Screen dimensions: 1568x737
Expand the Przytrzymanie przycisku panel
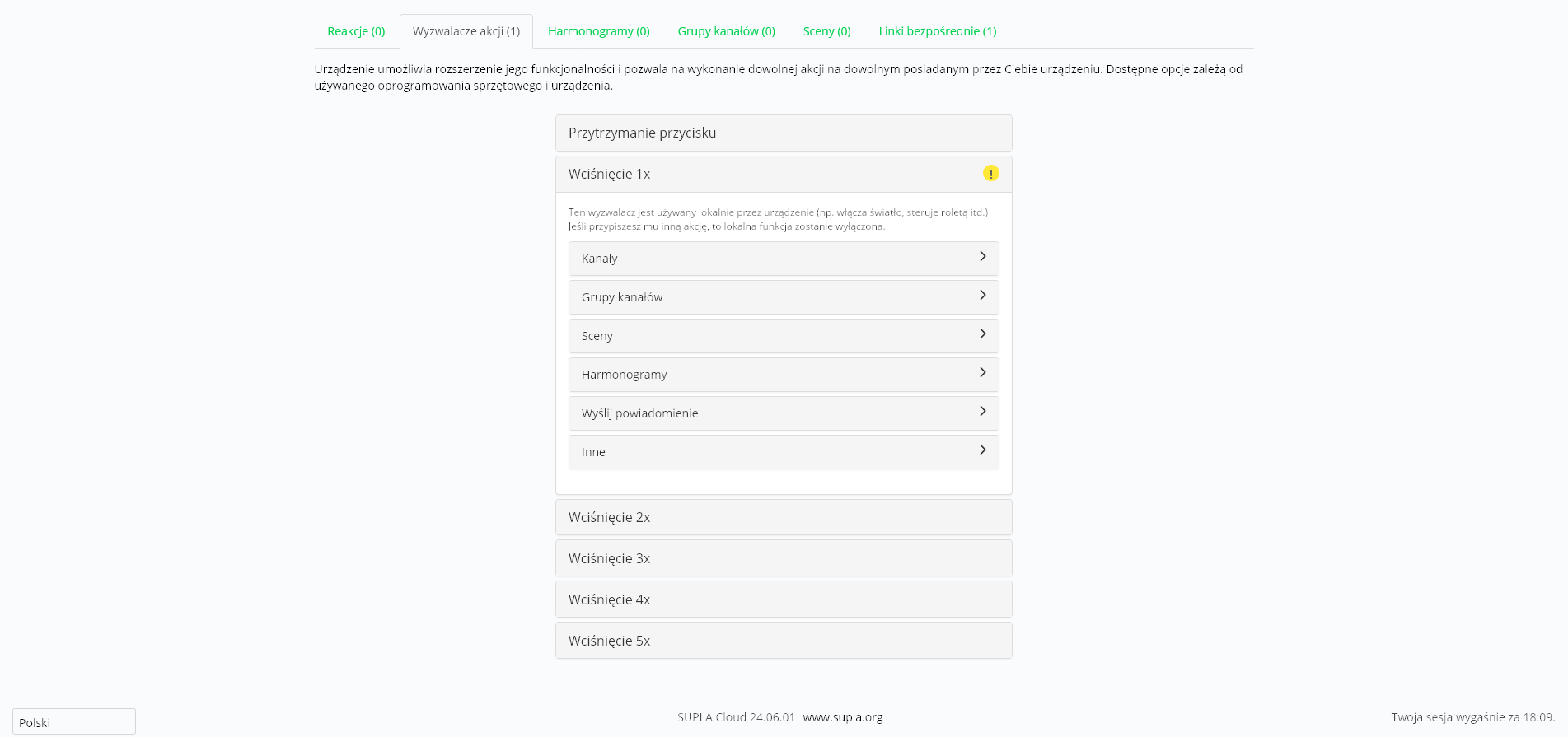click(x=784, y=133)
